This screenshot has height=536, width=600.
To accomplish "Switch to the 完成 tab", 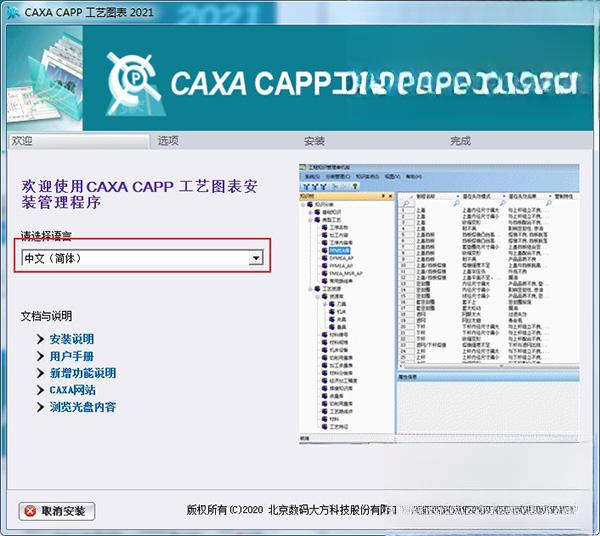I will pos(460,141).
